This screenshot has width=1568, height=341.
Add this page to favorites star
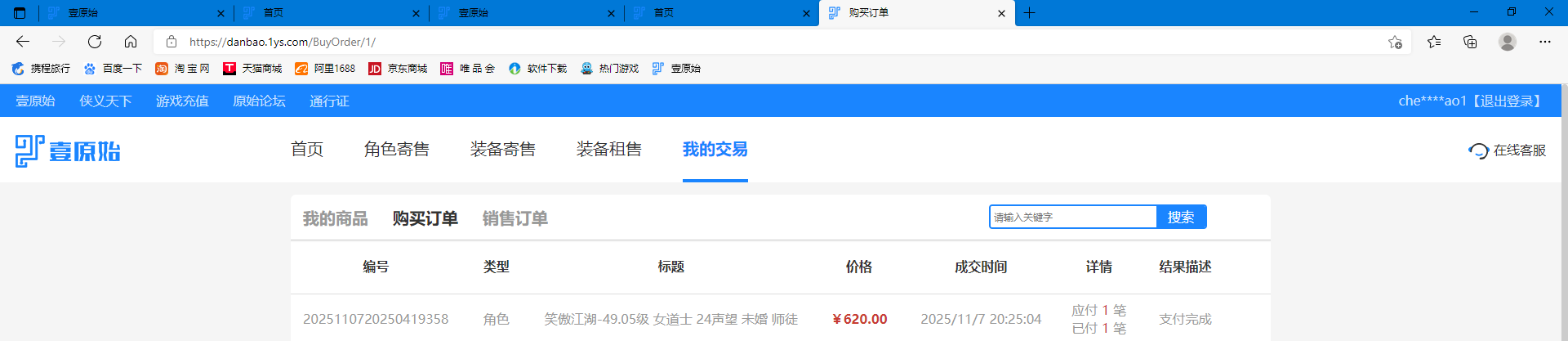(1395, 42)
